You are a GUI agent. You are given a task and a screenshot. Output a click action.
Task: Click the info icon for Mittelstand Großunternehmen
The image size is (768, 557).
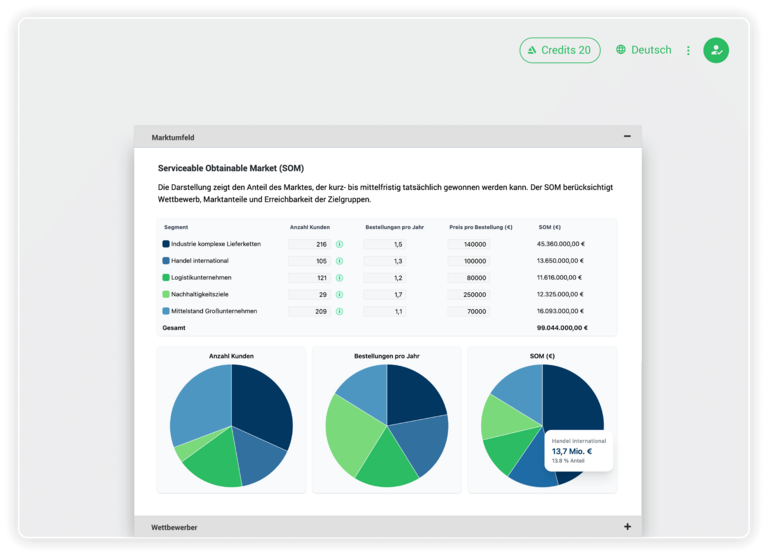[339, 311]
